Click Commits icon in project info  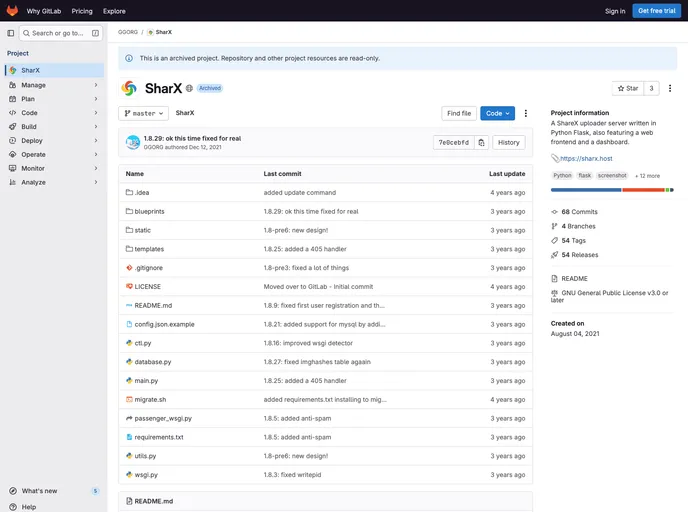554,211
